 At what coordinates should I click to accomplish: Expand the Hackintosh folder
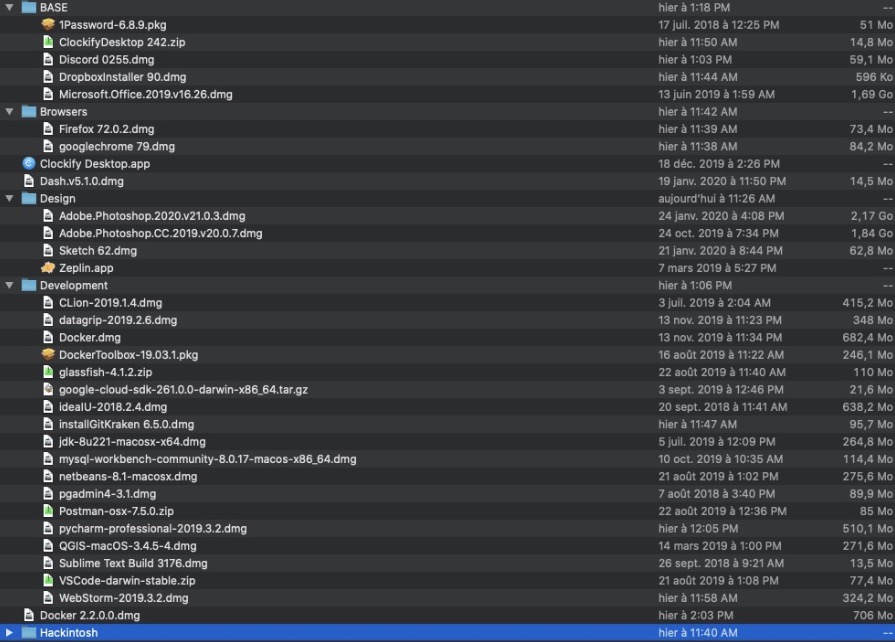click(10, 633)
